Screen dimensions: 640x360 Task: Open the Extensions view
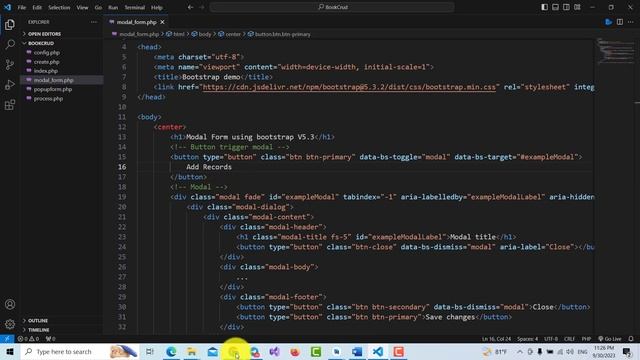(10, 105)
